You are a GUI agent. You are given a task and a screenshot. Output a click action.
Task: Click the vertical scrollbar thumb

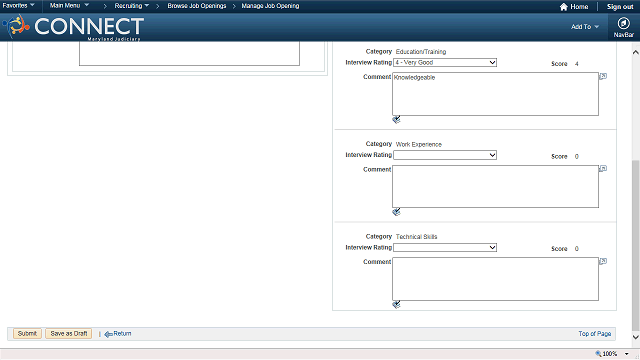[x=636, y=245]
